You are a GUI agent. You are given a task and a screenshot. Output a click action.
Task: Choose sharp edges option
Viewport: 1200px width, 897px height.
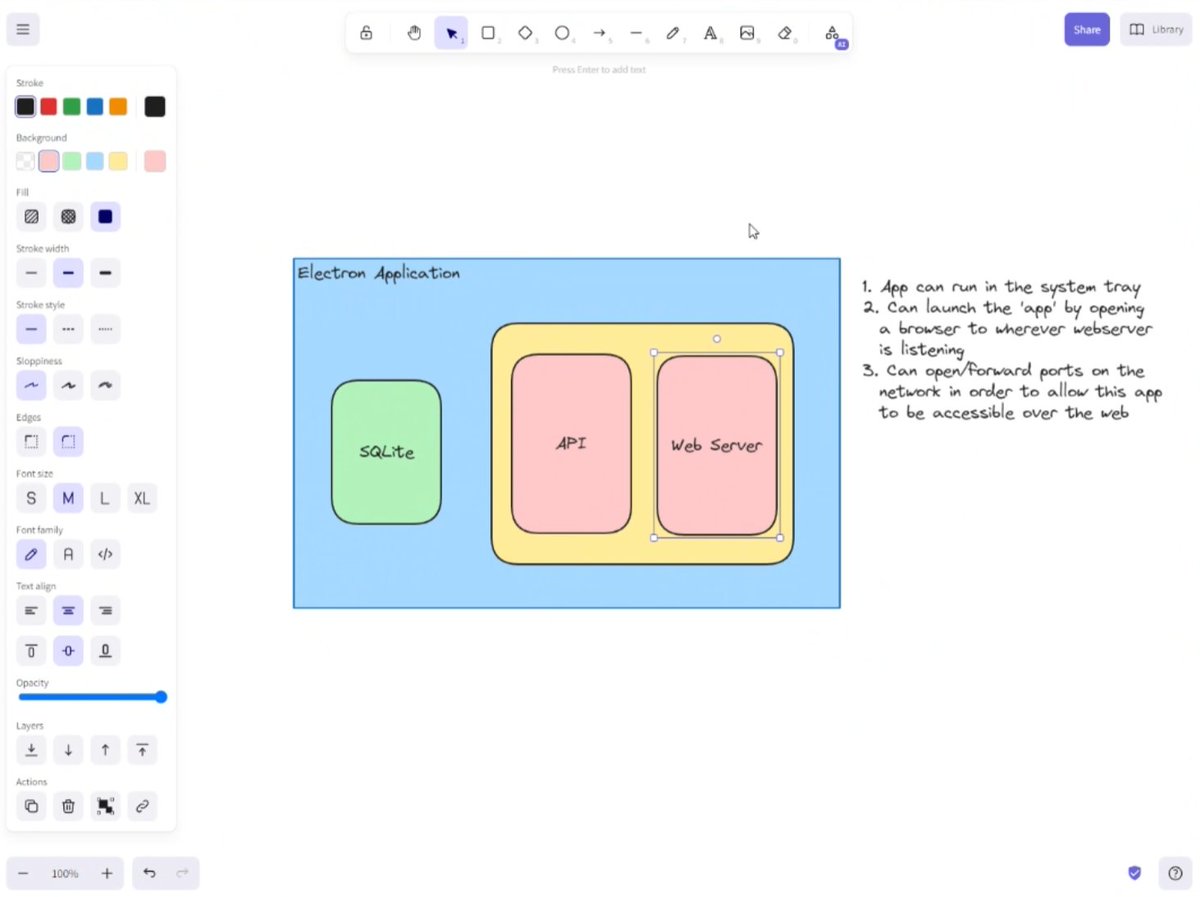click(x=31, y=441)
